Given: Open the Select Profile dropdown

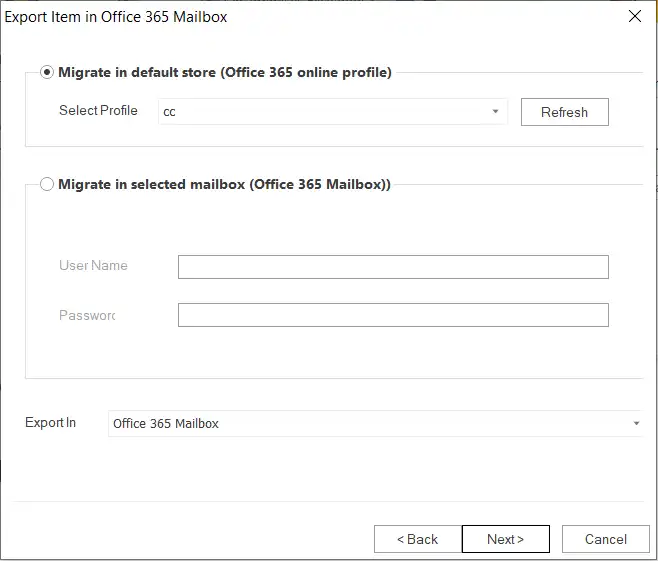Looking at the screenshot, I should pos(333,112).
